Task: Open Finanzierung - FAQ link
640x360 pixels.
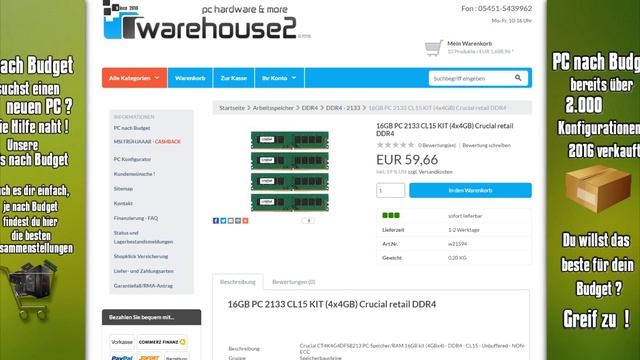Action: coord(136,218)
